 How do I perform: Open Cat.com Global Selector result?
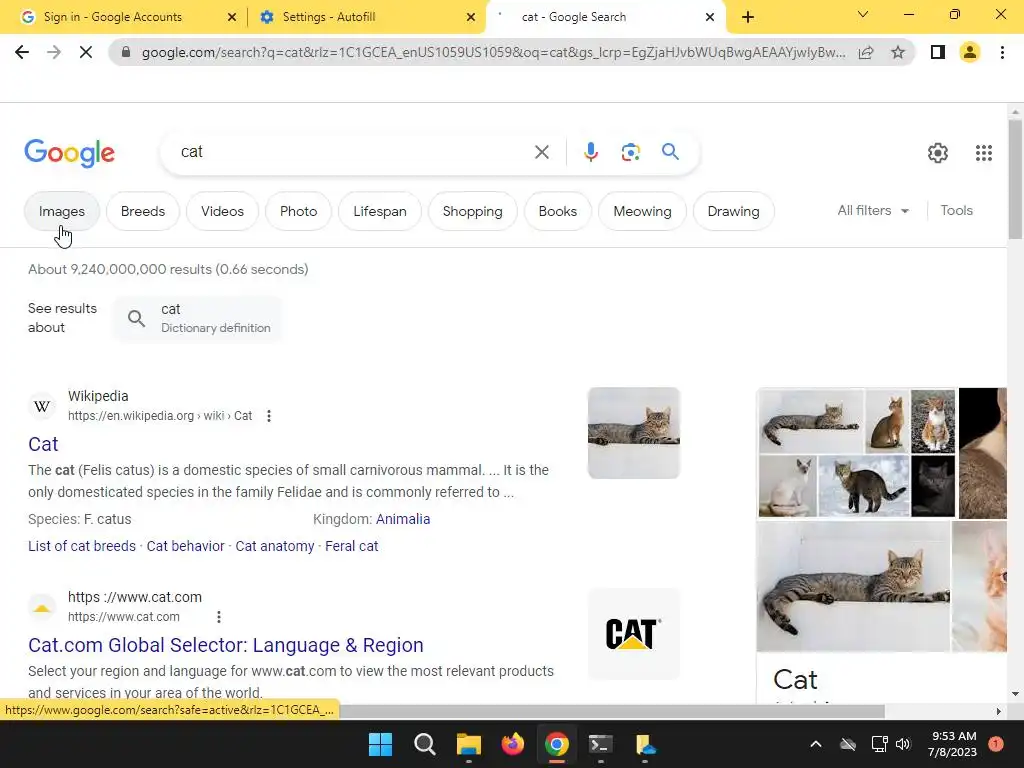point(226,645)
